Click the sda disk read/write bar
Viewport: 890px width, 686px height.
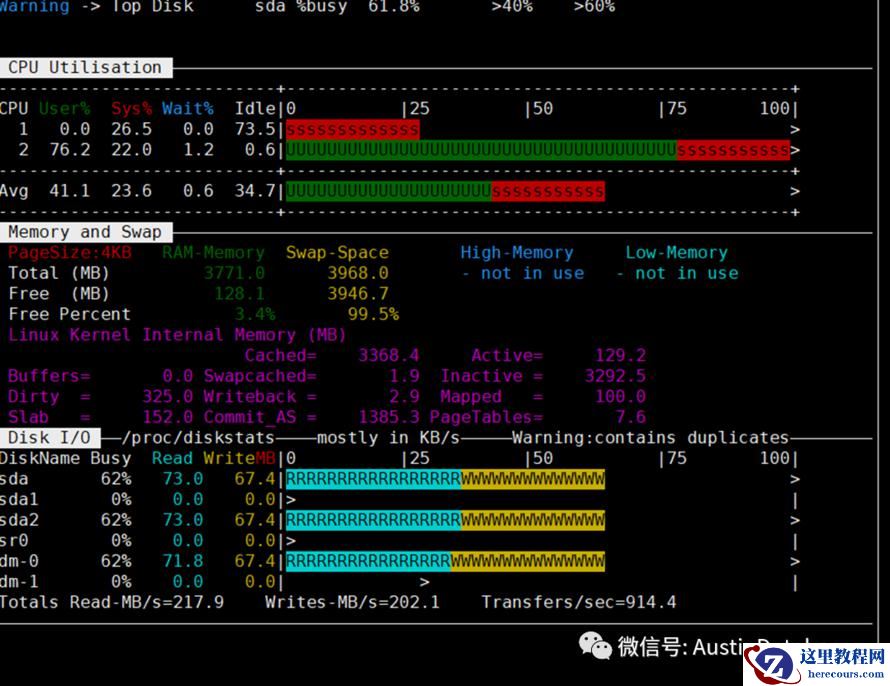[445, 479]
